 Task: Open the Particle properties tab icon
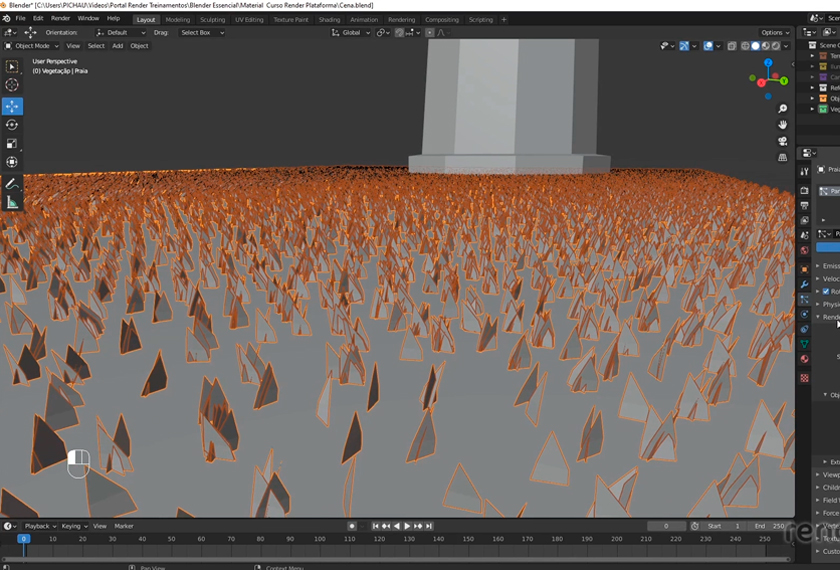[804, 299]
